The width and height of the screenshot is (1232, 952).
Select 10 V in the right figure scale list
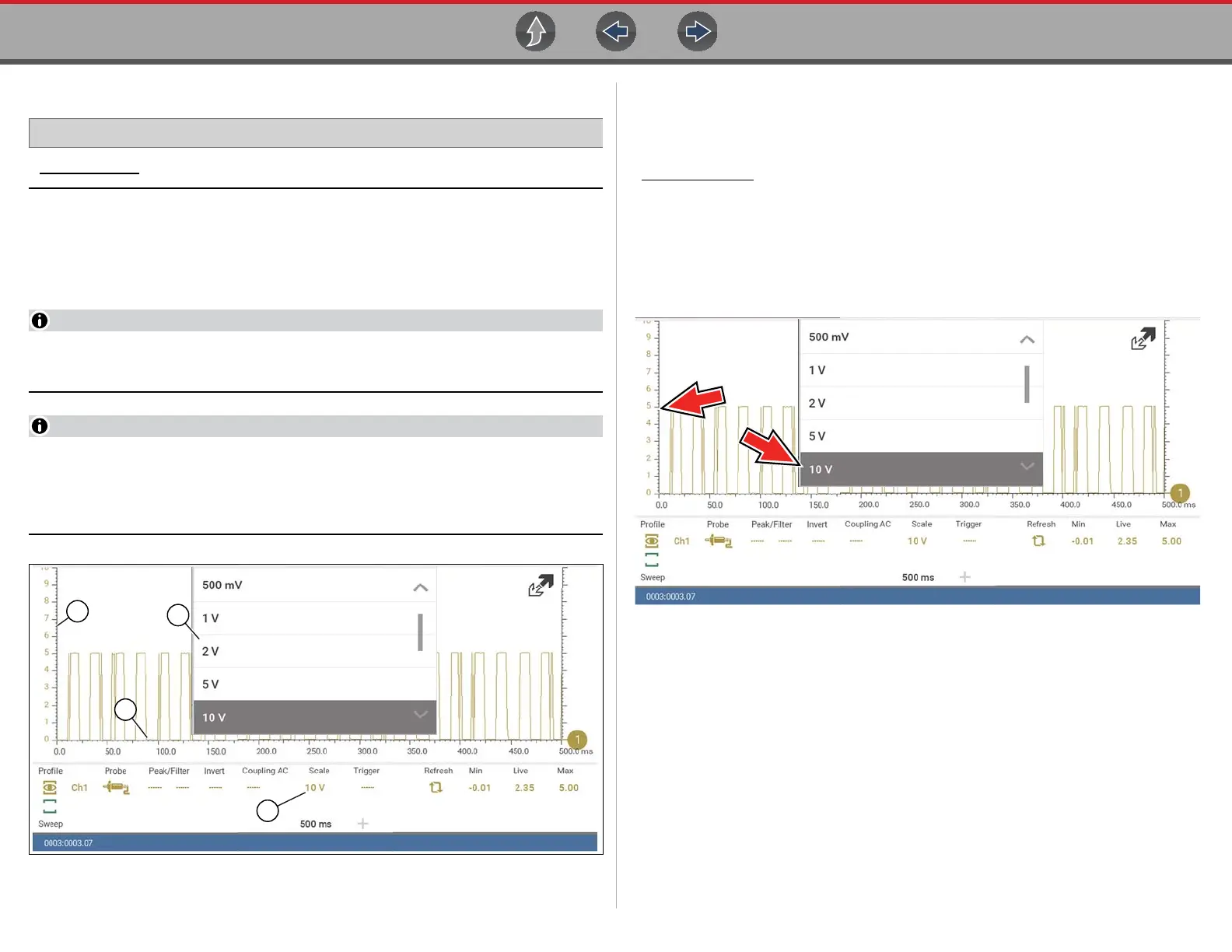tap(921, 469)
